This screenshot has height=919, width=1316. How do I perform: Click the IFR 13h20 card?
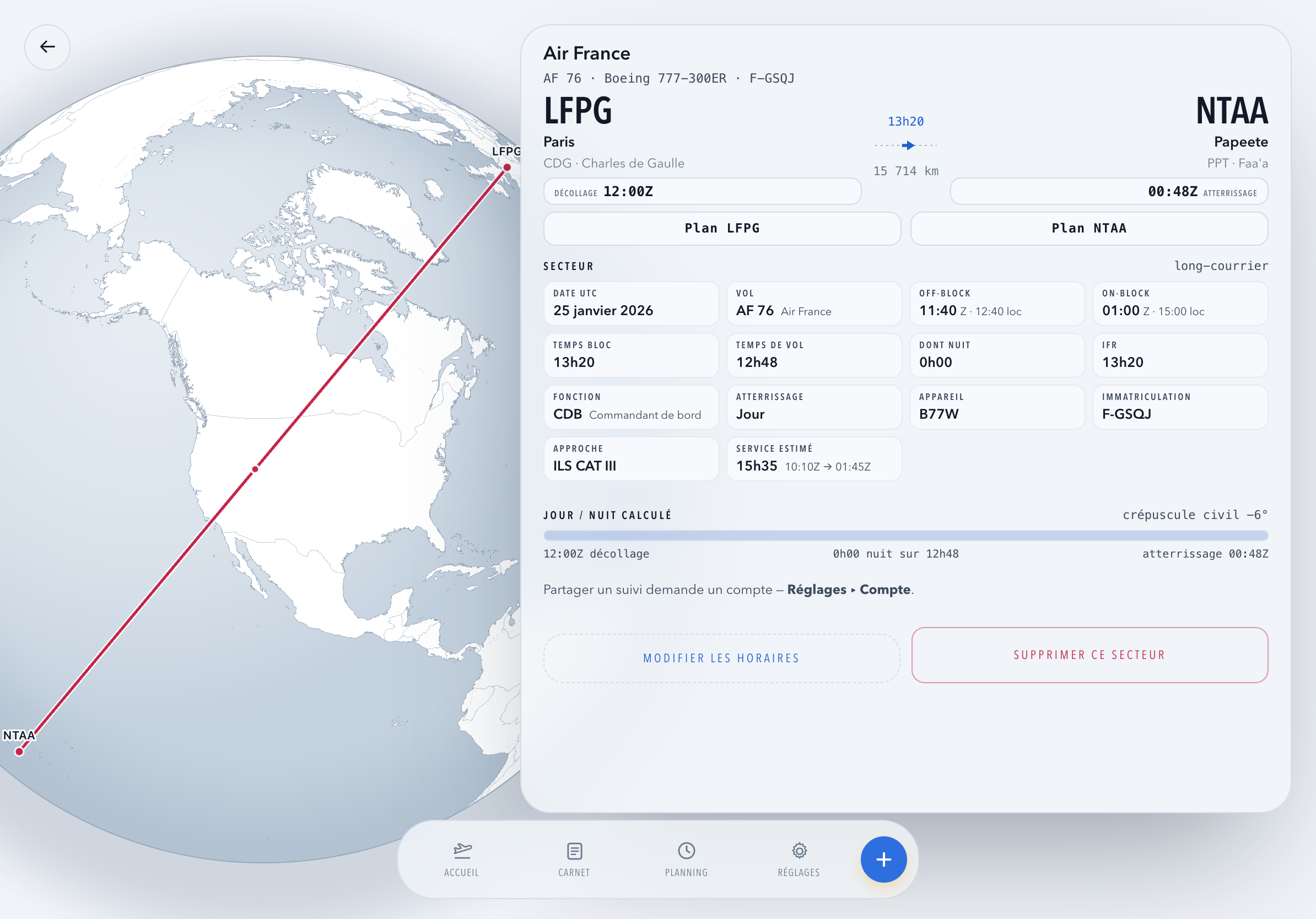(1179, 355)
